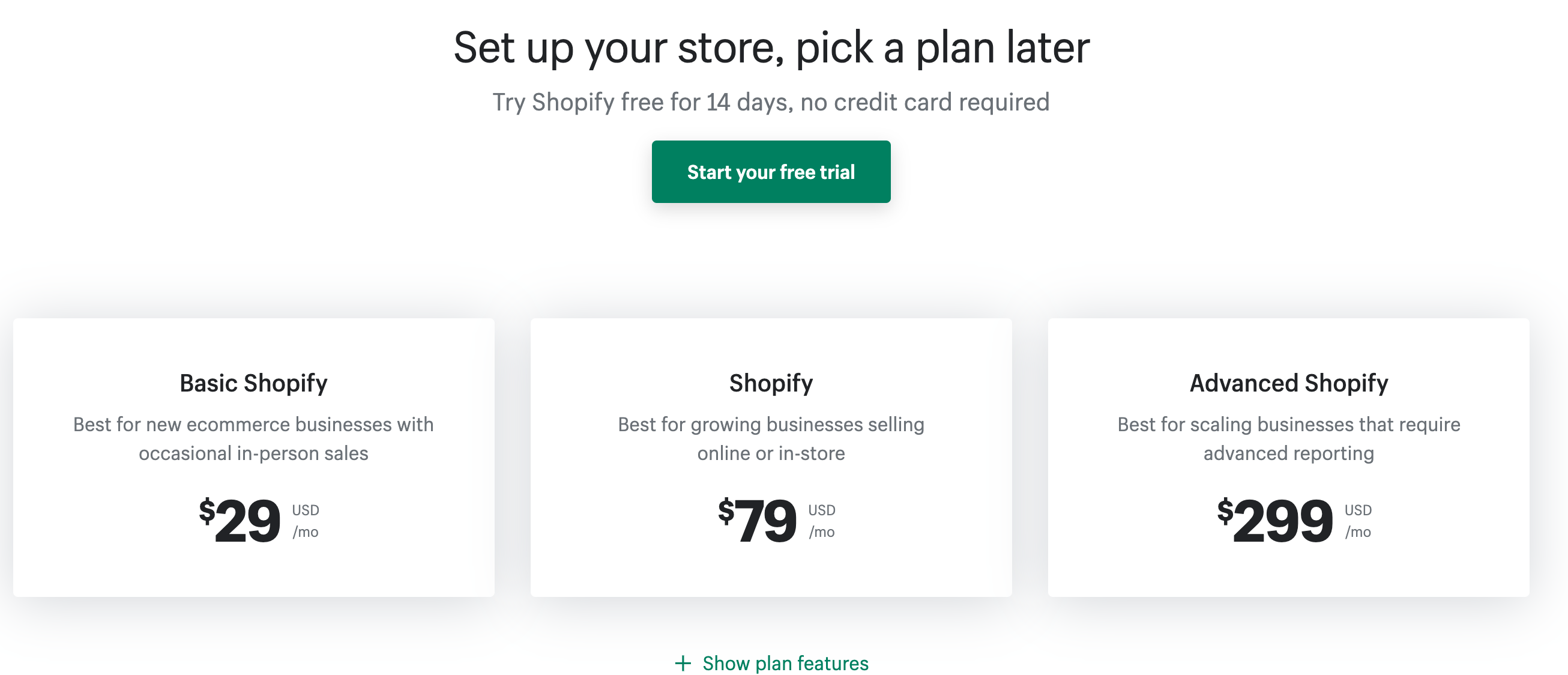
Task: Click the plus icon beside Show plan features
Action: click(683, 663)
